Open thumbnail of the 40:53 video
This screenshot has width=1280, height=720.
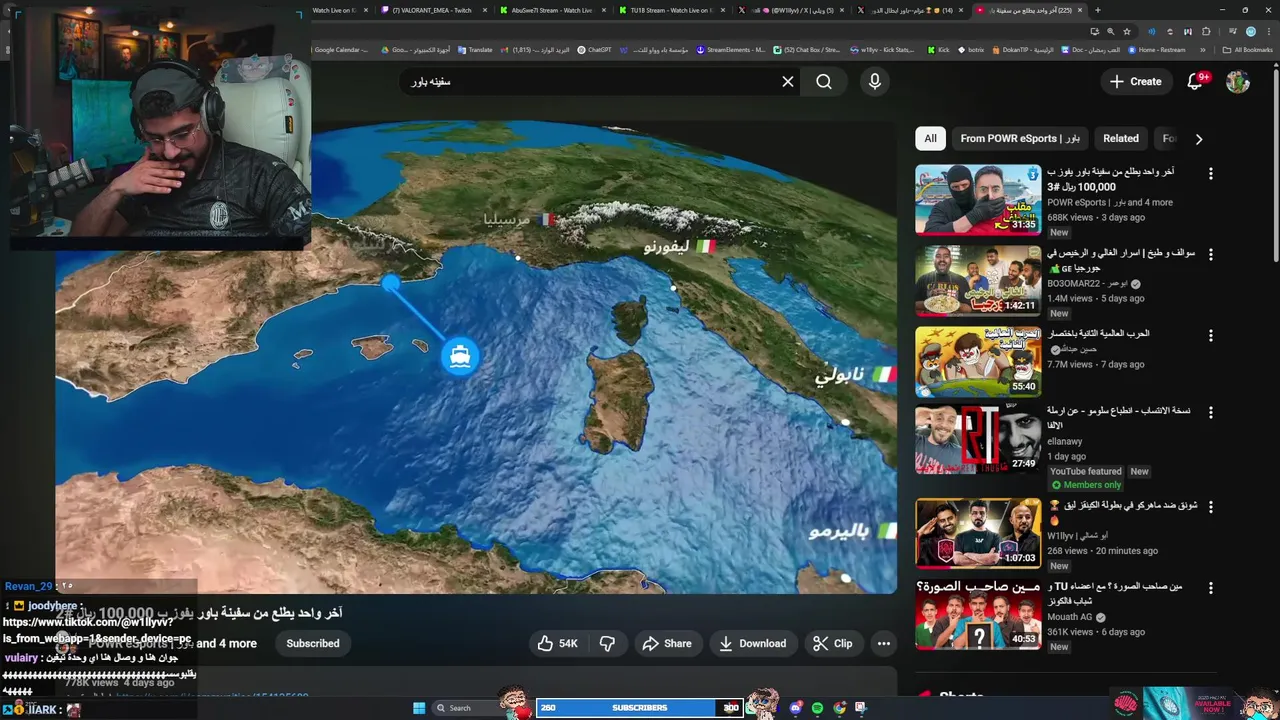[x=978, y=614]
